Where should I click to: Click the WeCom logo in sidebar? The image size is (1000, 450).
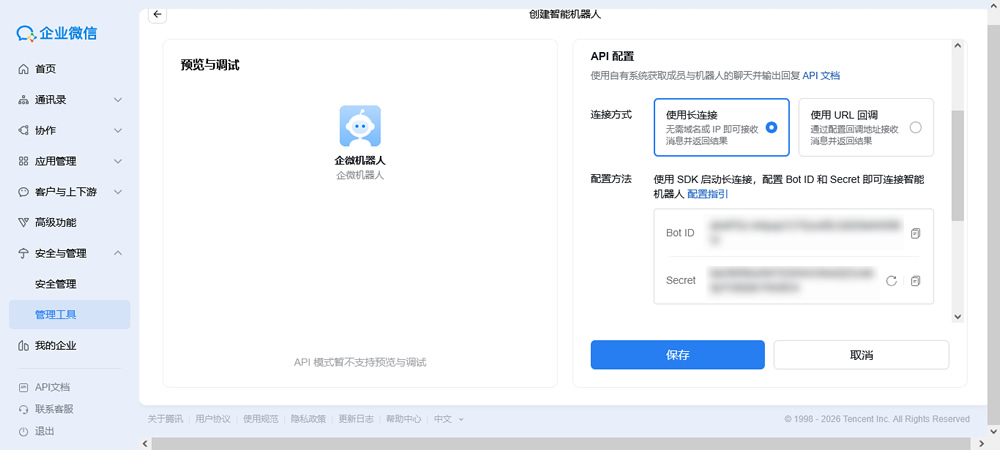click(57, 33)
